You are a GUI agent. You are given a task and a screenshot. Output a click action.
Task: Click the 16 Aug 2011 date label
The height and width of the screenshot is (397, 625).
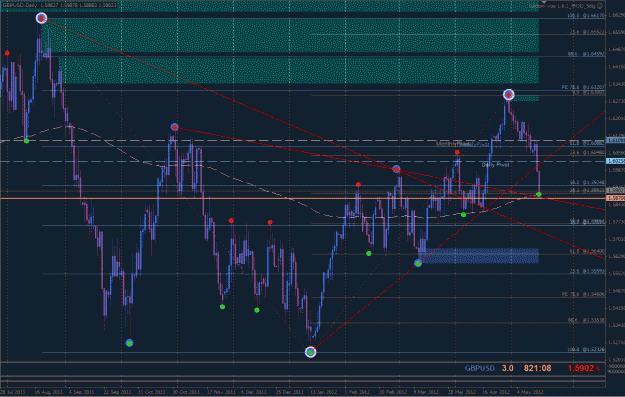pos(49,392)
